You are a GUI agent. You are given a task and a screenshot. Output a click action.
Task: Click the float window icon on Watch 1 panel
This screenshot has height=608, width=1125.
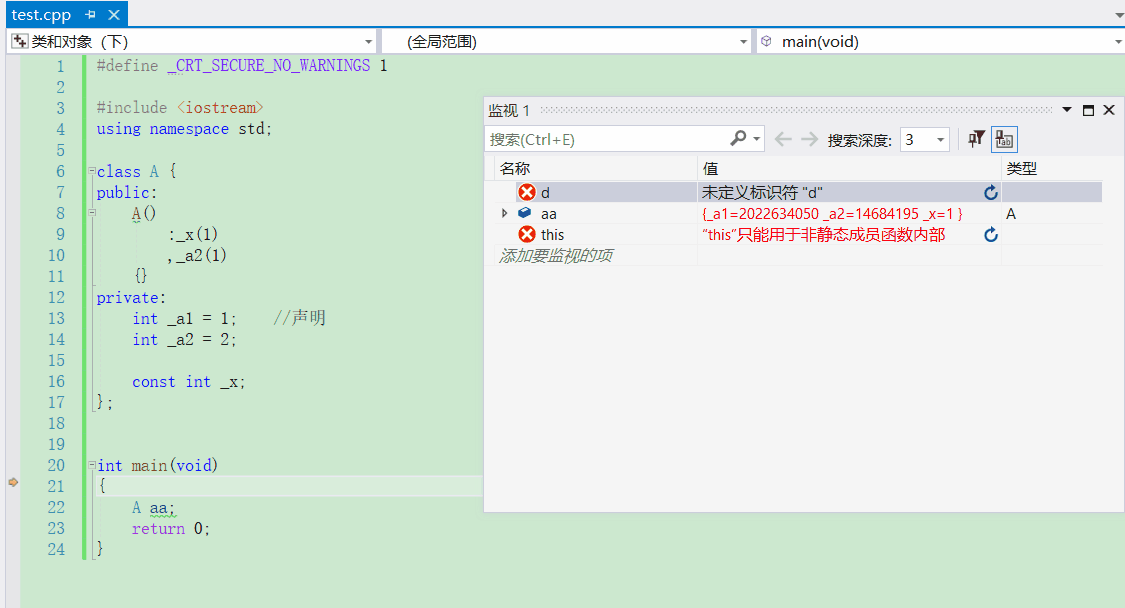click(x=1088, y=110)
